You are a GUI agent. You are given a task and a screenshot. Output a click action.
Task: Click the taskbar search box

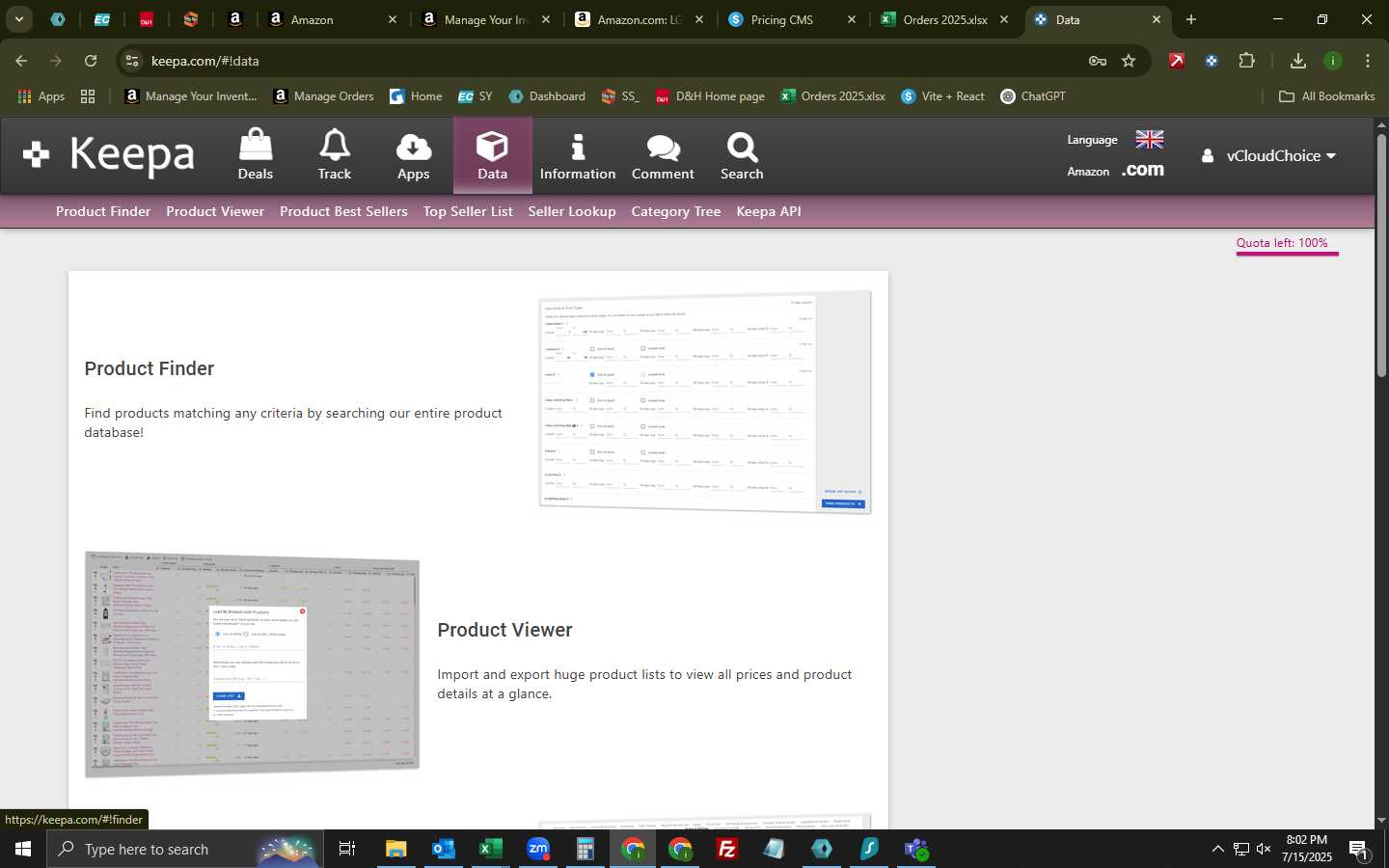185,849
